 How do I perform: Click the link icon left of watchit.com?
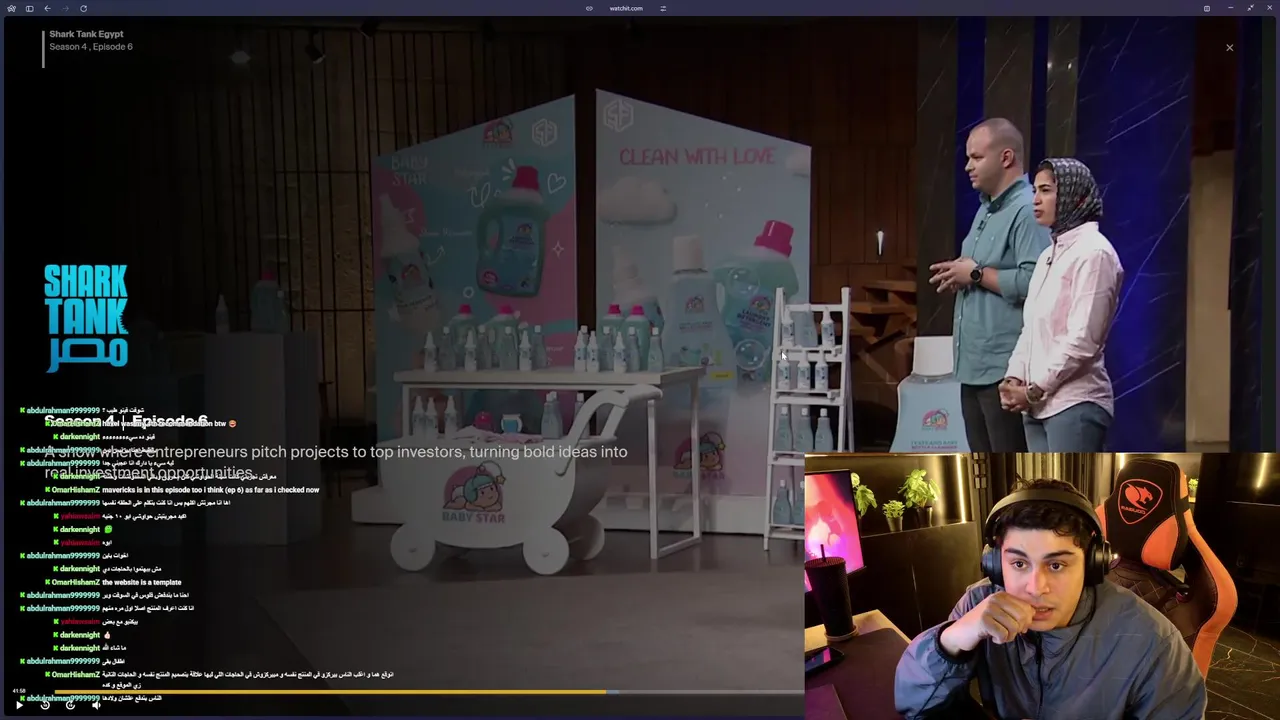coord(589,8)
